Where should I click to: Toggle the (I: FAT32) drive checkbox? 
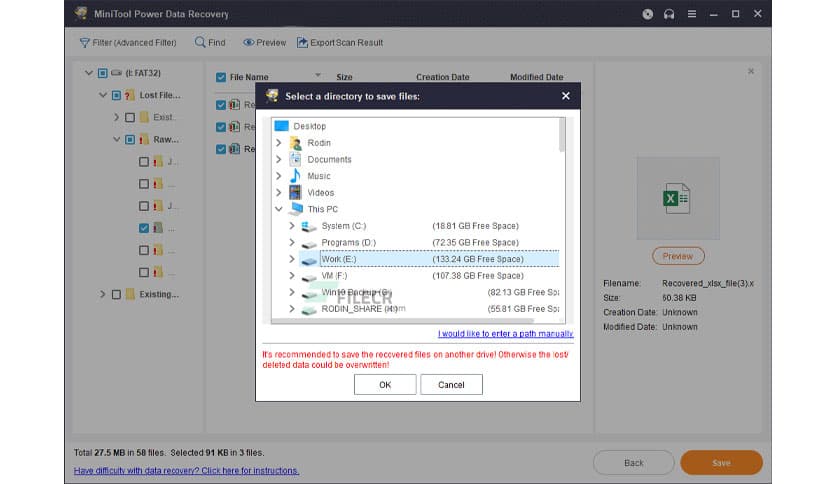[x=102, y=73]
